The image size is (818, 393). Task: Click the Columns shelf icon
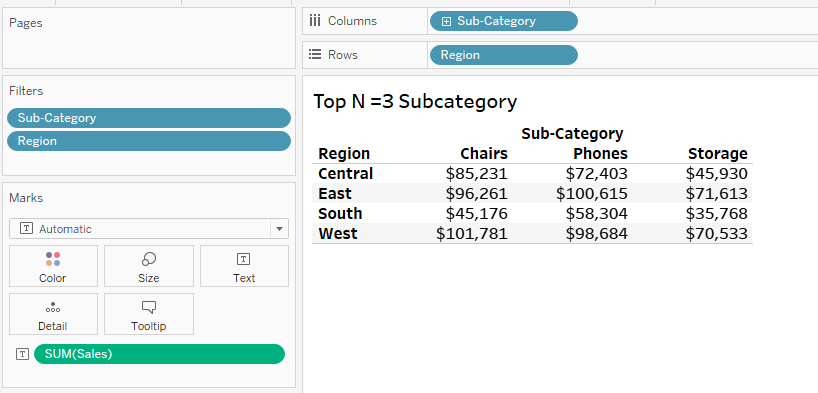pyautogui.click(x=315, y=21)
